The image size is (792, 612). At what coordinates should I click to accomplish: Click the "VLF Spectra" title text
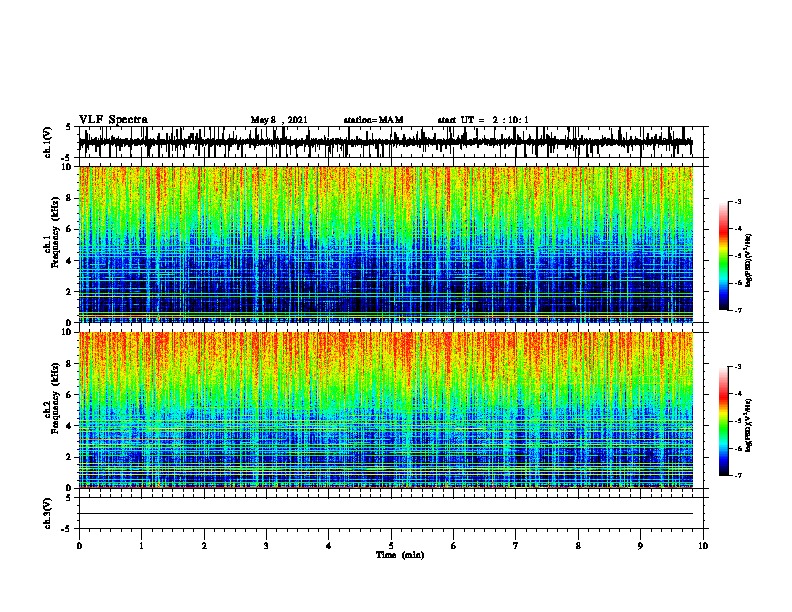(x=113, y=120)
